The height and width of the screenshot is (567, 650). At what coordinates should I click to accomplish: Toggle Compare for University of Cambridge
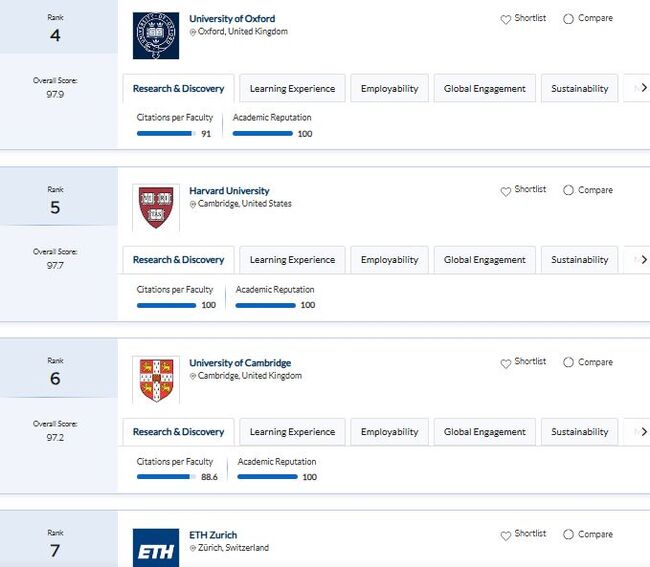coord(569,363)
